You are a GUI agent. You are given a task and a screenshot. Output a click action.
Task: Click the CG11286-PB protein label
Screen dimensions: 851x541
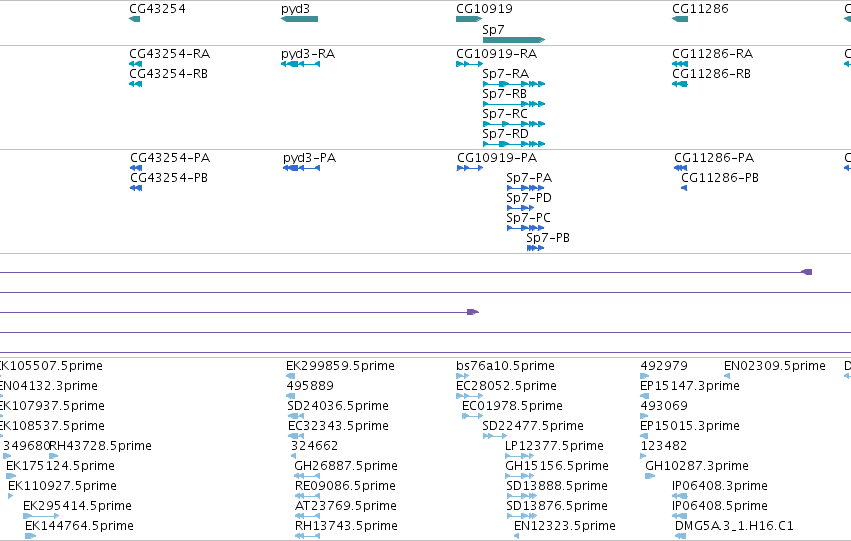(720, 178)
